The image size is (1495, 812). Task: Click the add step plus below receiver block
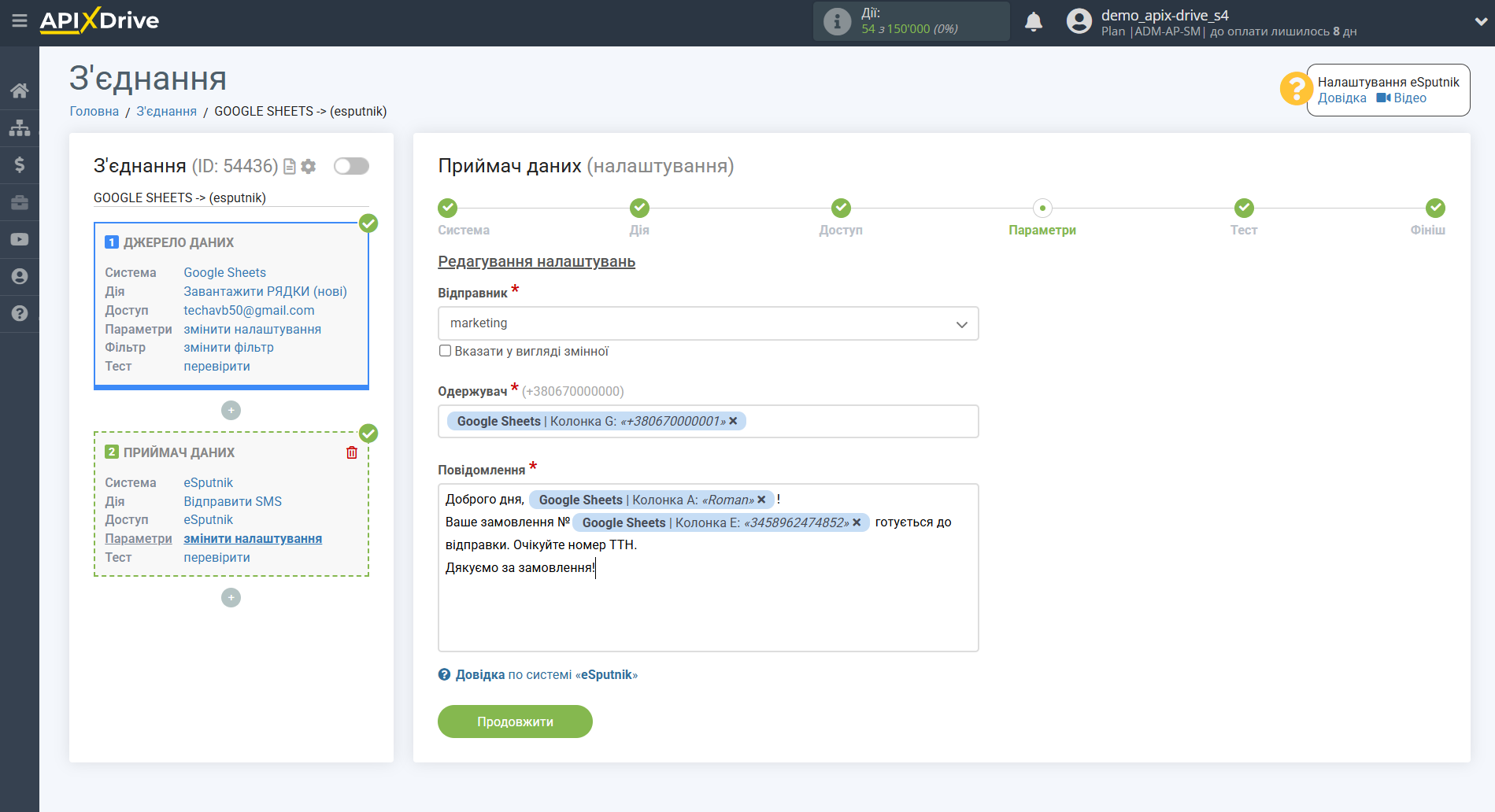pyautogui.click(x=231, y=598)
